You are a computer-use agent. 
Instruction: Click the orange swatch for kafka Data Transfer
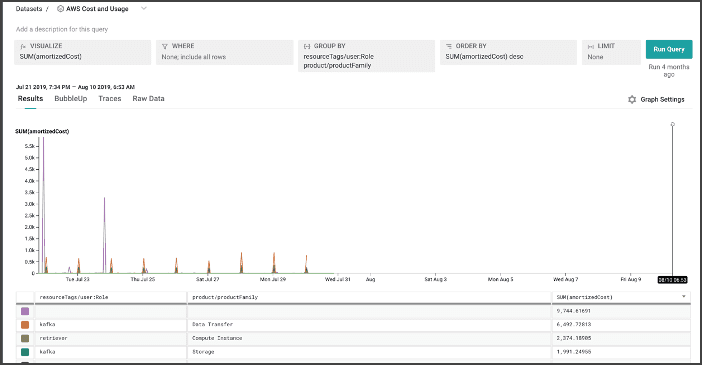pyautogui.click(x=25, y=324)
